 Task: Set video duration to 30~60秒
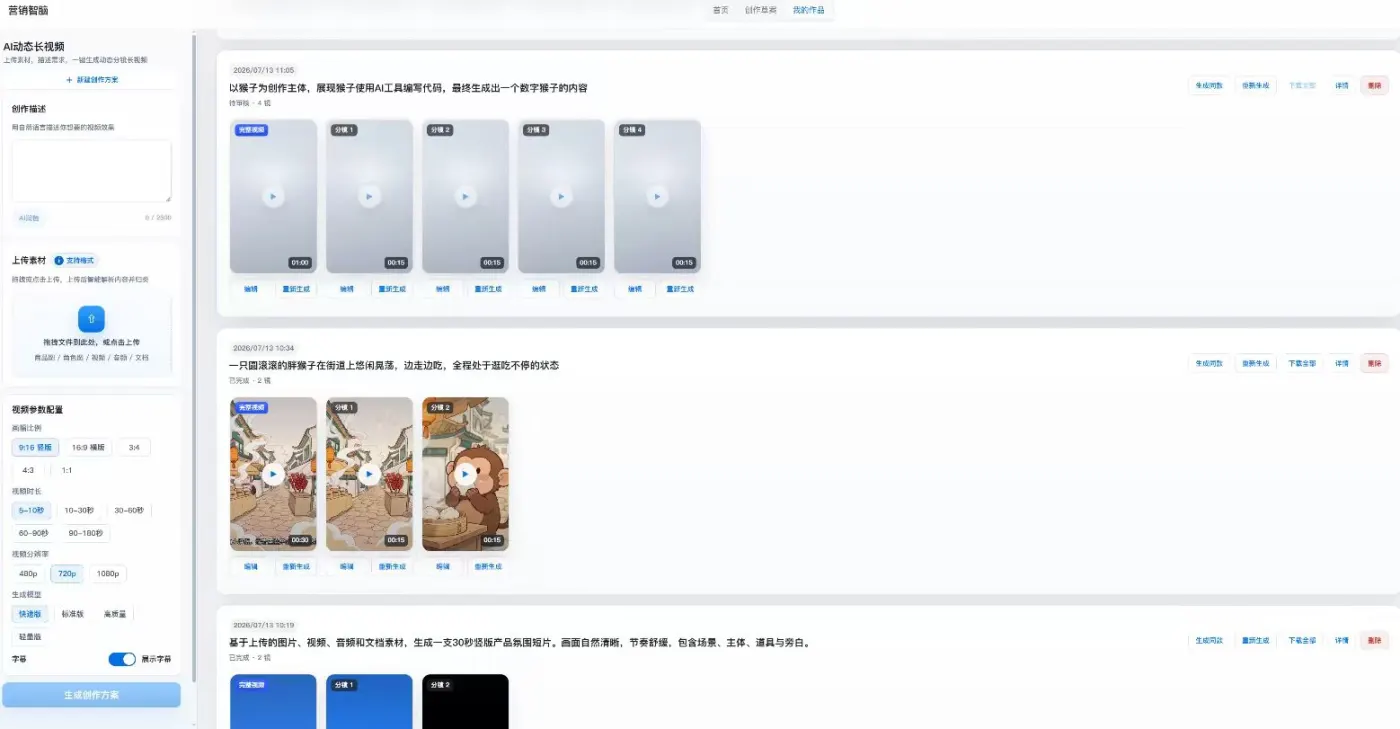(x=129, y=511)
